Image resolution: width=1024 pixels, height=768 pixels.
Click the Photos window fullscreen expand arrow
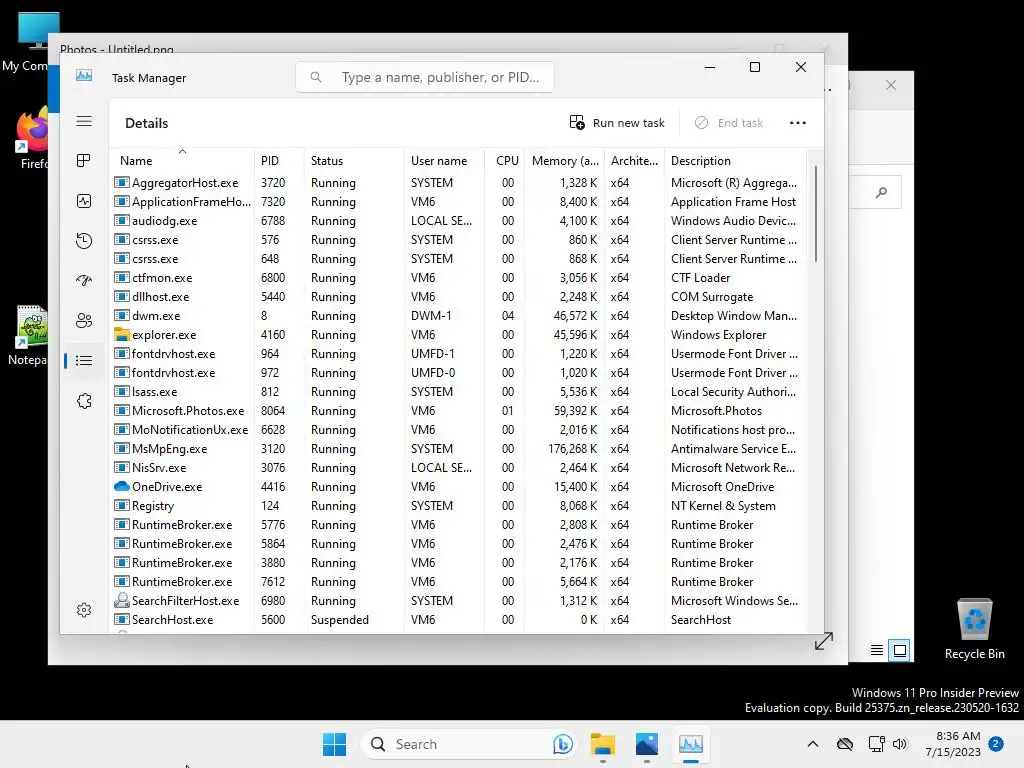824,641
